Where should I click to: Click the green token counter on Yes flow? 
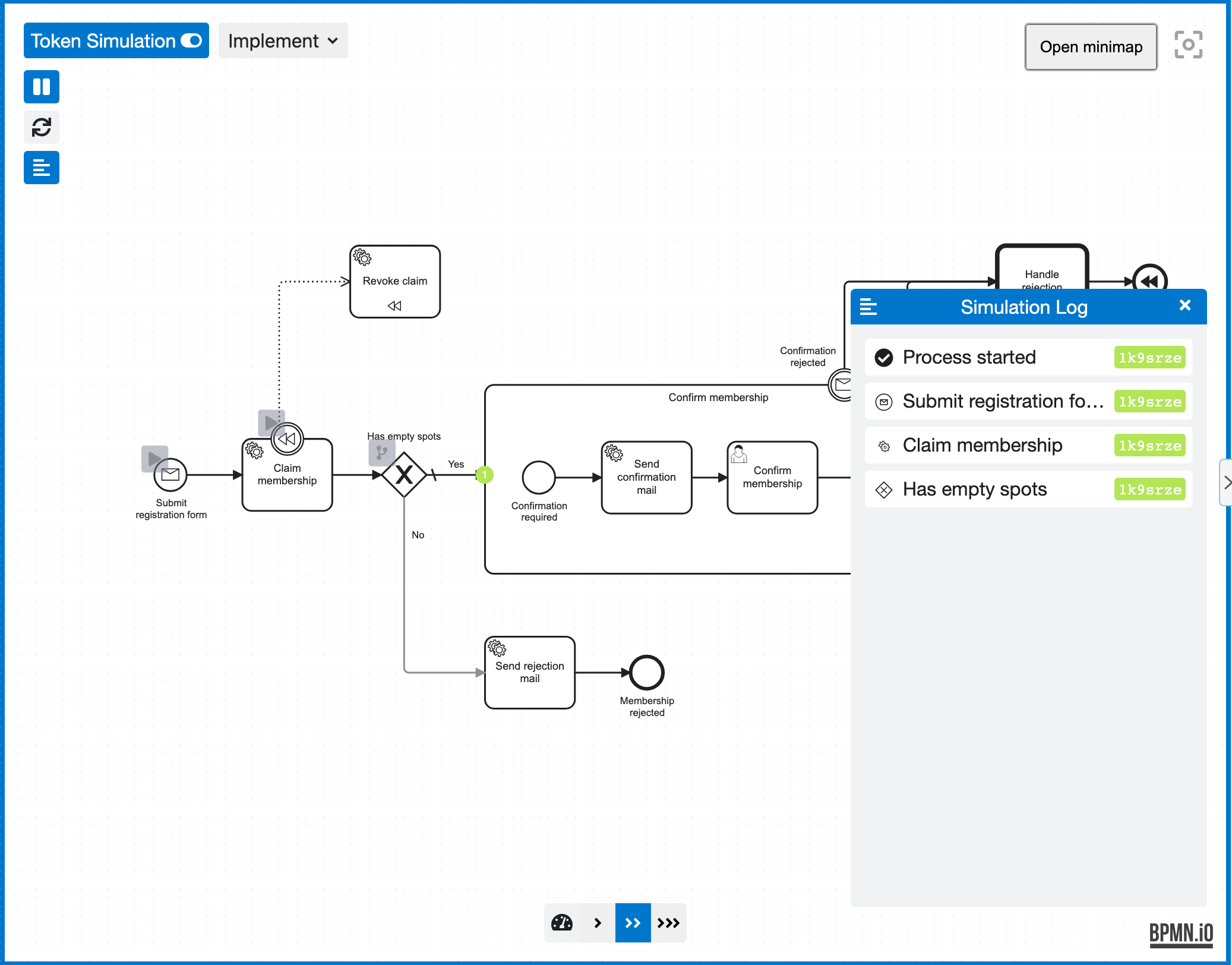[485, 475]
